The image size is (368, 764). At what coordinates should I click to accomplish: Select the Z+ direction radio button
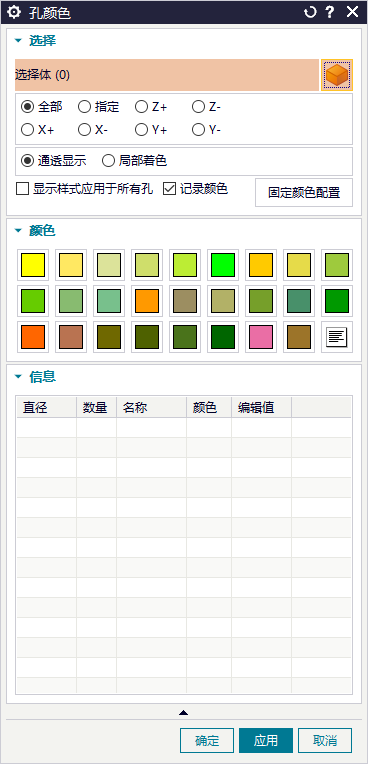click(x=141, y=107)
